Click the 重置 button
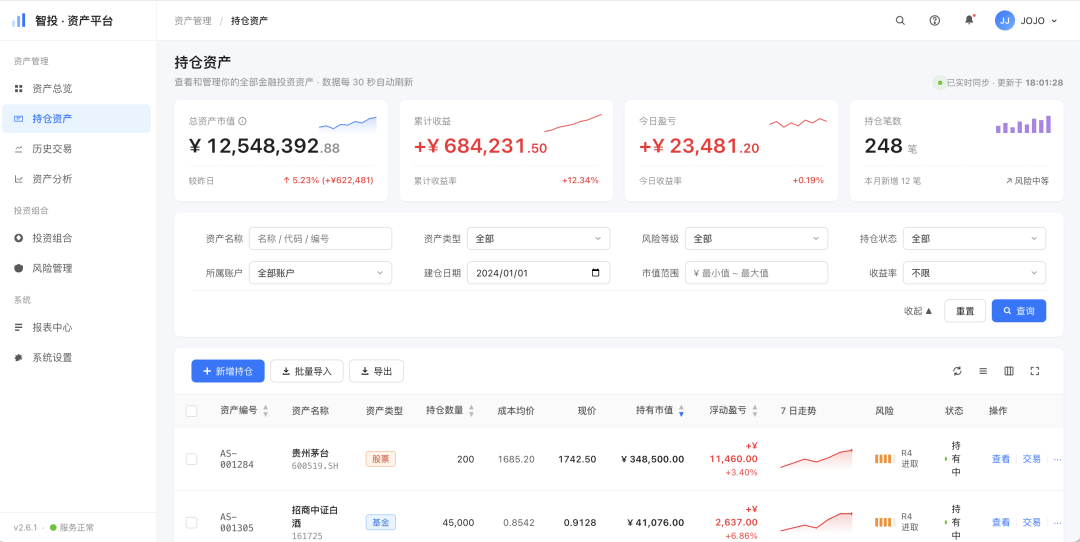This screenshot has width=1080, height=542. coord(965,311)
